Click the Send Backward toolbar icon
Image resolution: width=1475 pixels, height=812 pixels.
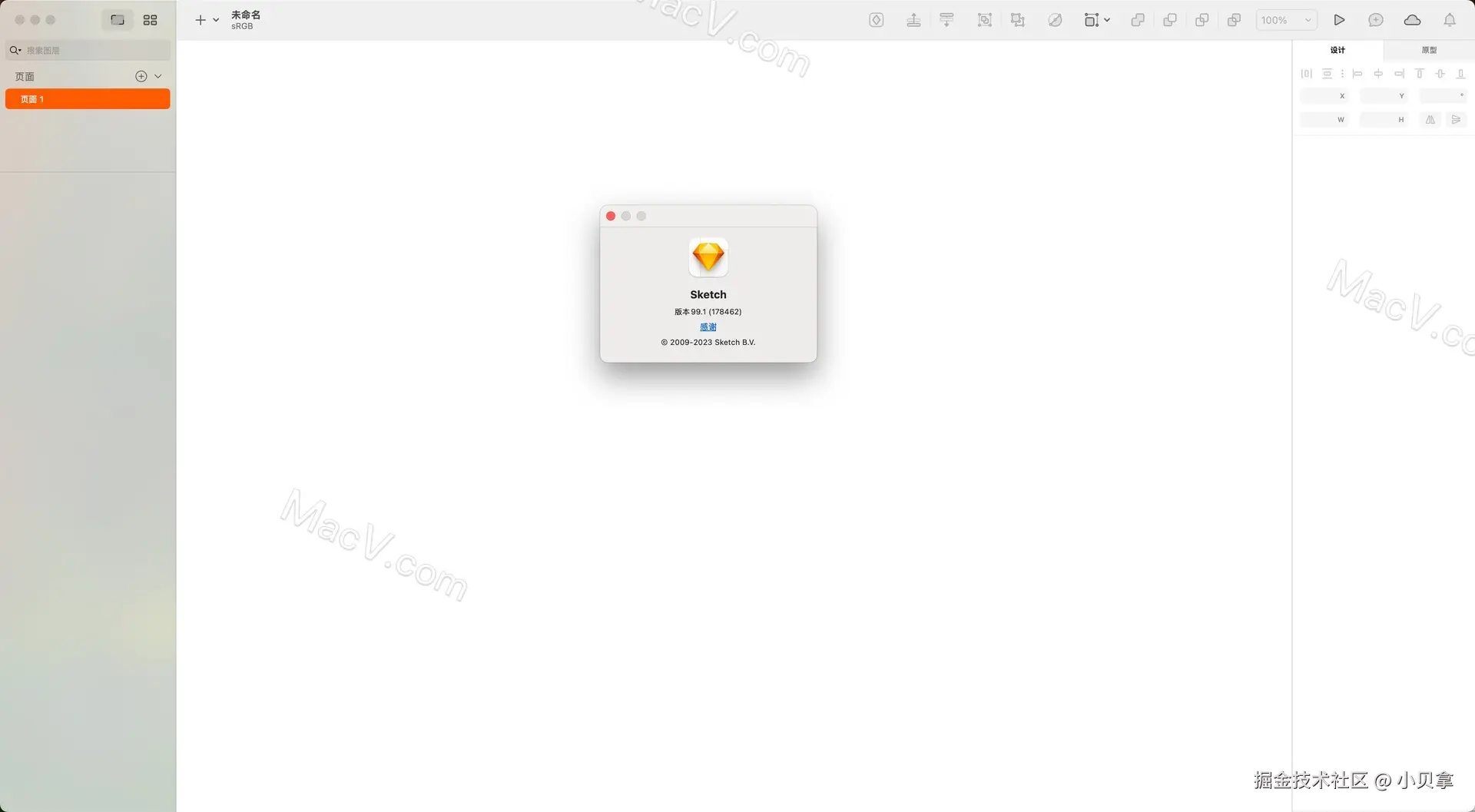click(x=946, y=20)
